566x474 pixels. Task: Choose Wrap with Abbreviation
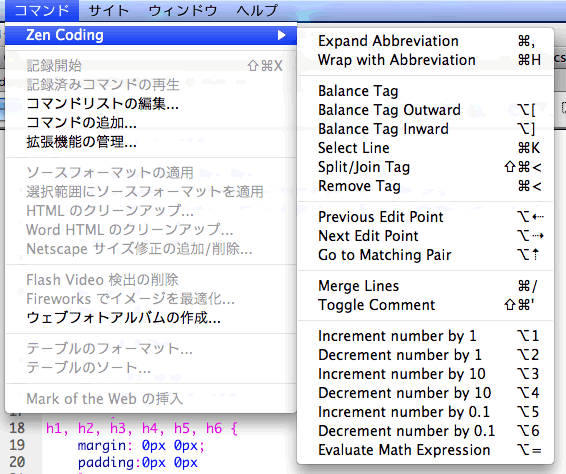[x=425, y=60]
